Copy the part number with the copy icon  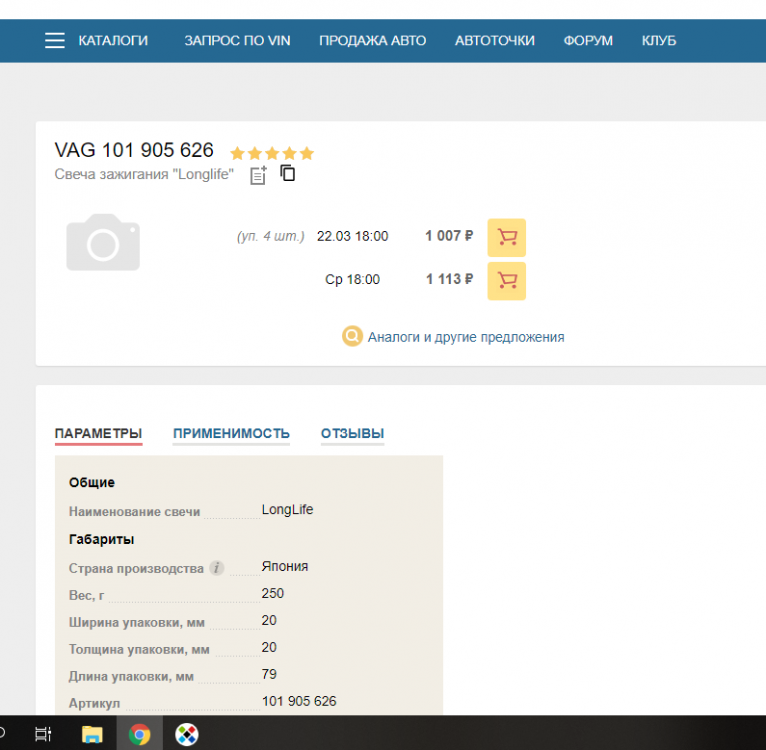click(288, 174)
